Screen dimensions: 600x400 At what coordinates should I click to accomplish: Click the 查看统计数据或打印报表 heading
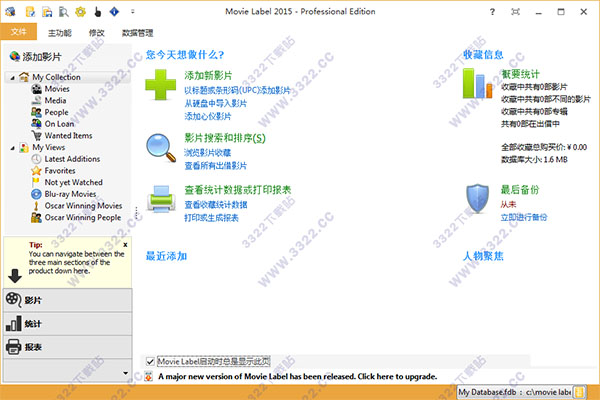pos(238,190)
